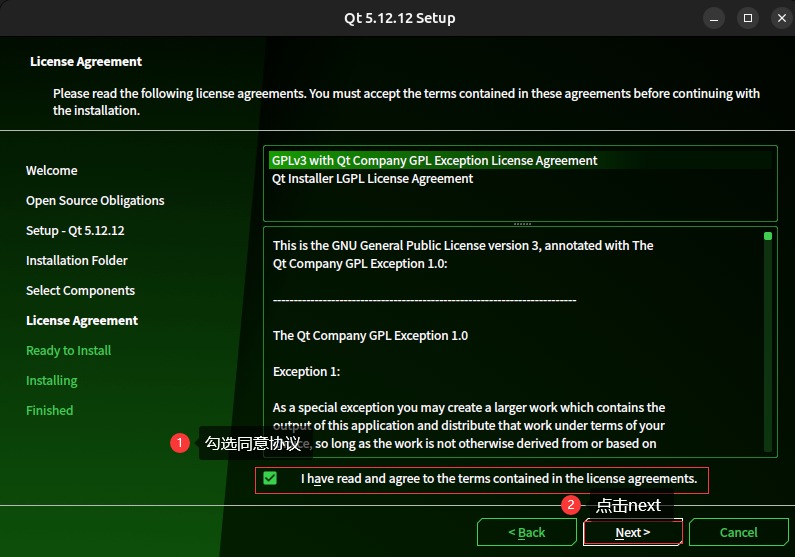The image size is (795, 557).
Task: Click Installation Folder step
Action: (77, 261)
